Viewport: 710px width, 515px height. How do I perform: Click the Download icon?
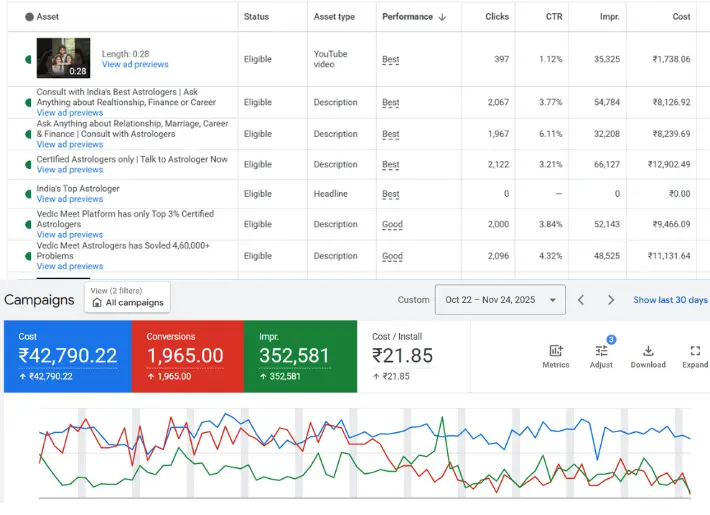pyautogui.click(x=648, y=351)
